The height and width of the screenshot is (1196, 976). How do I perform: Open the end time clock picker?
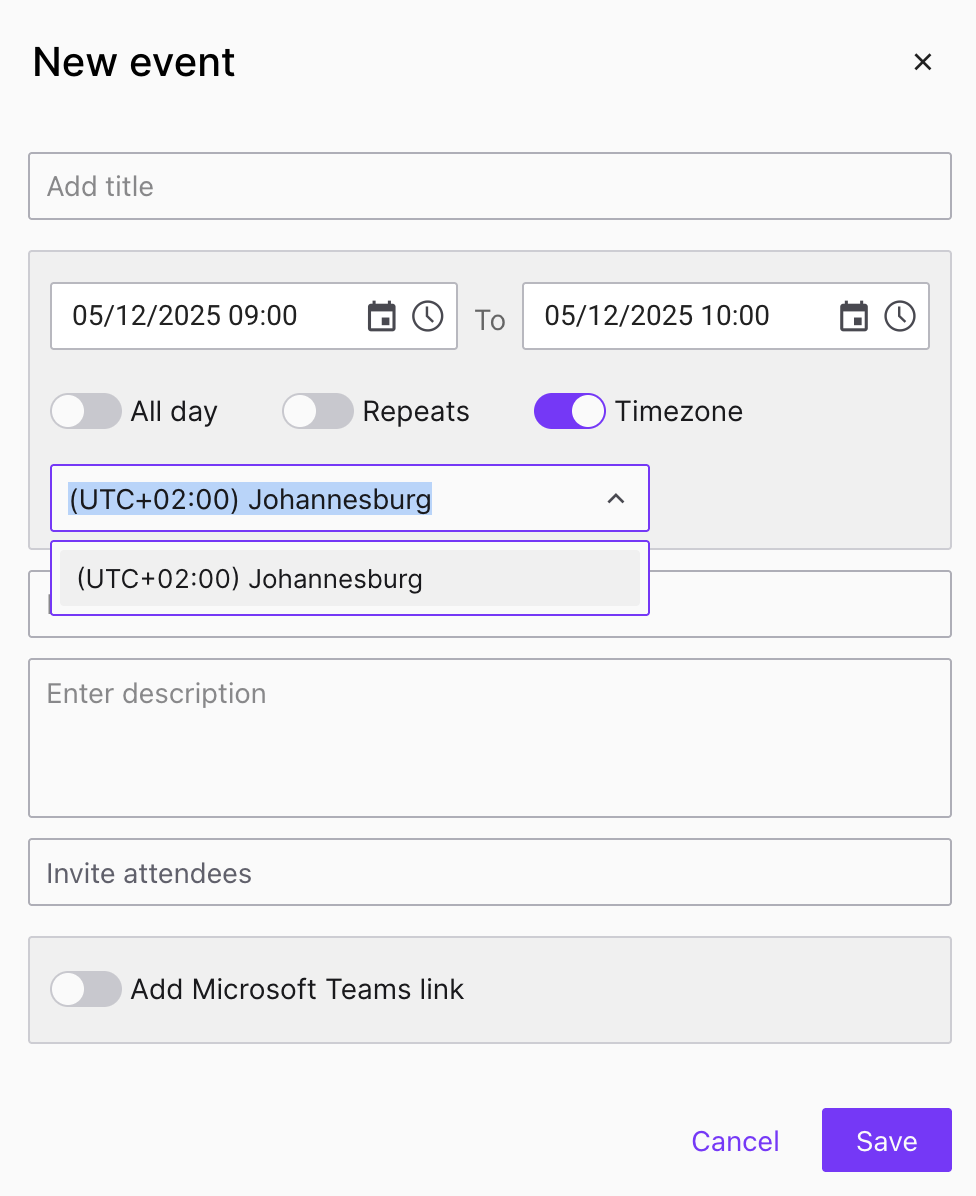point(900,316)
